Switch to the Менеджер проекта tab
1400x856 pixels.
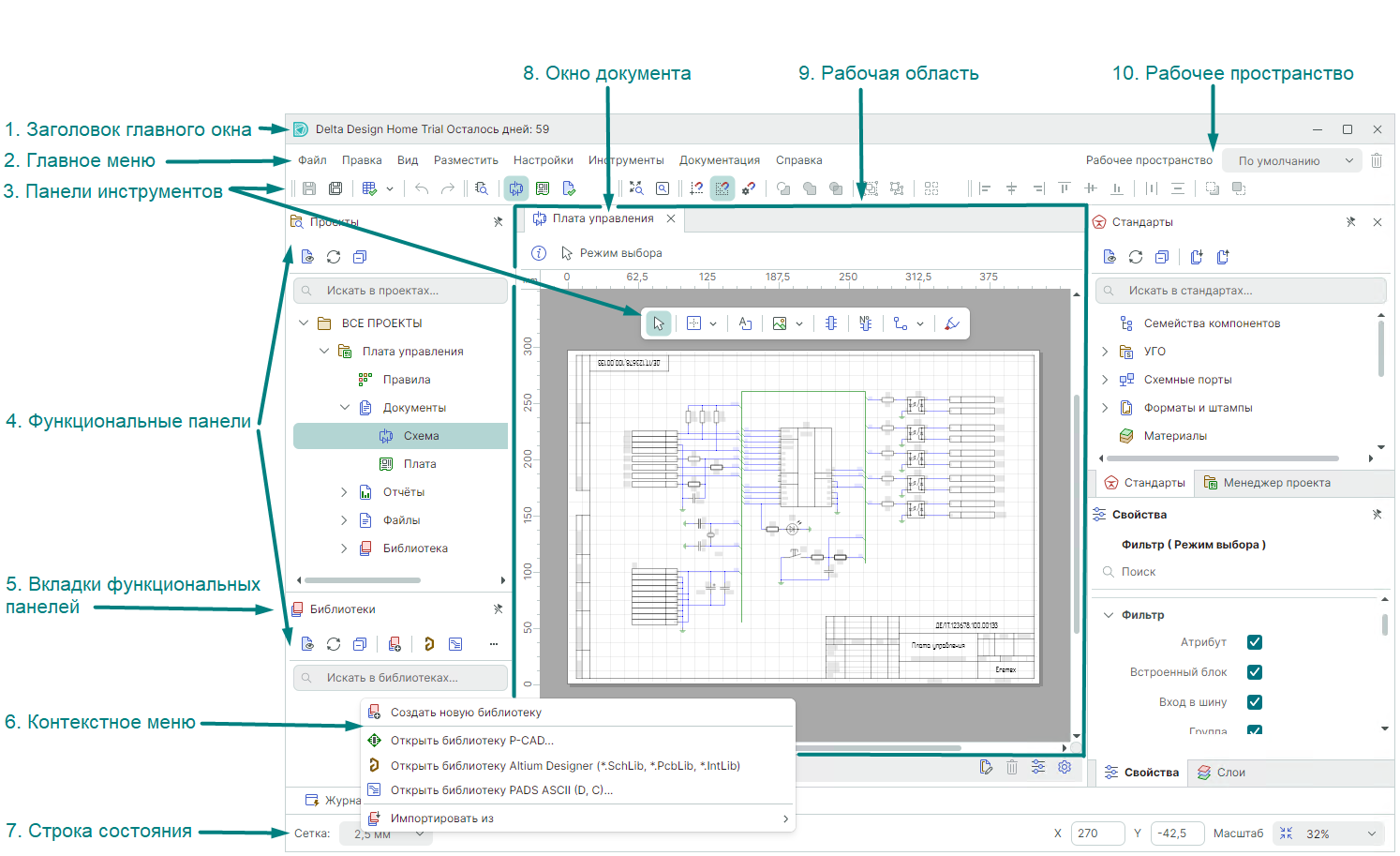point(1267,483)
